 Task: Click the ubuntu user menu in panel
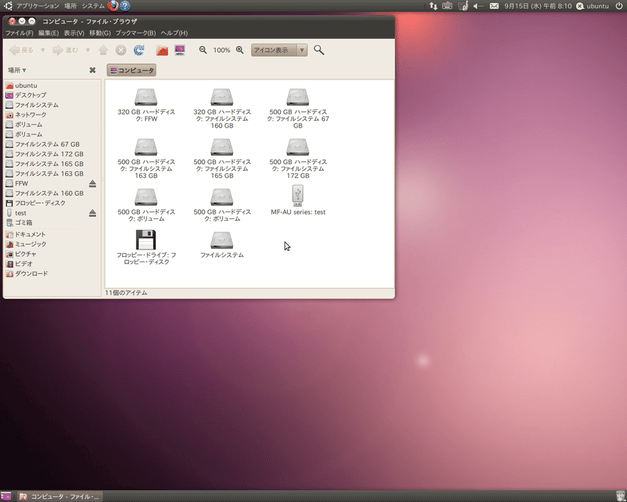click(593, 6)
